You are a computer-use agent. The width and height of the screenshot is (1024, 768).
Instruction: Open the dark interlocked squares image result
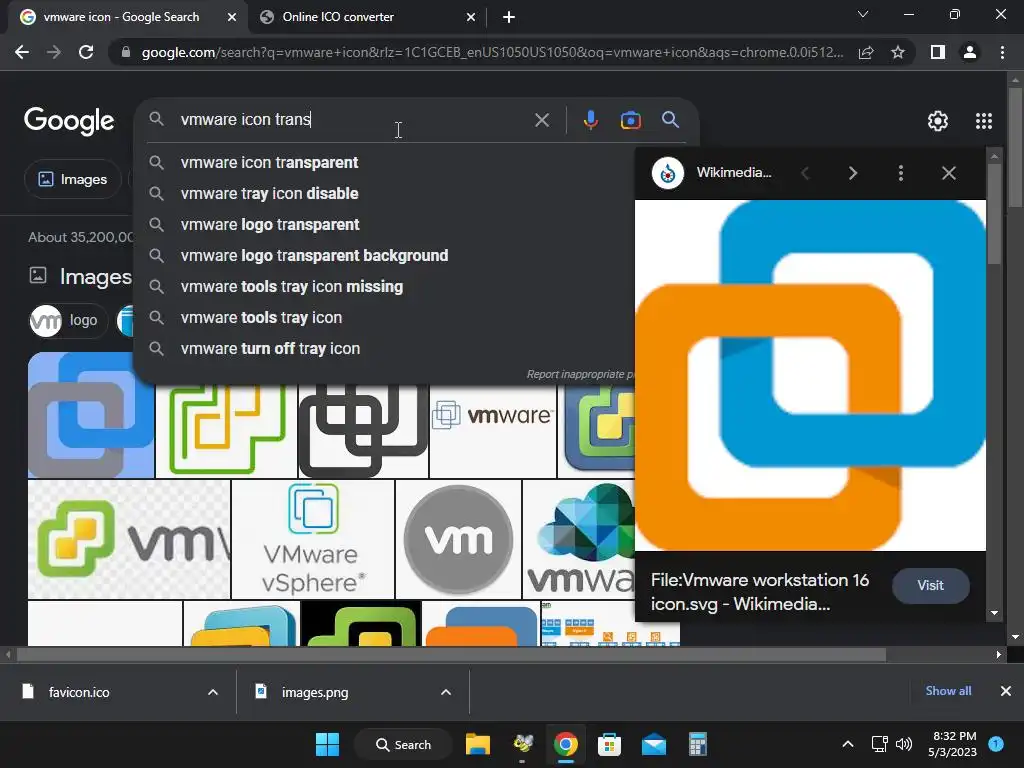point(363,431)
